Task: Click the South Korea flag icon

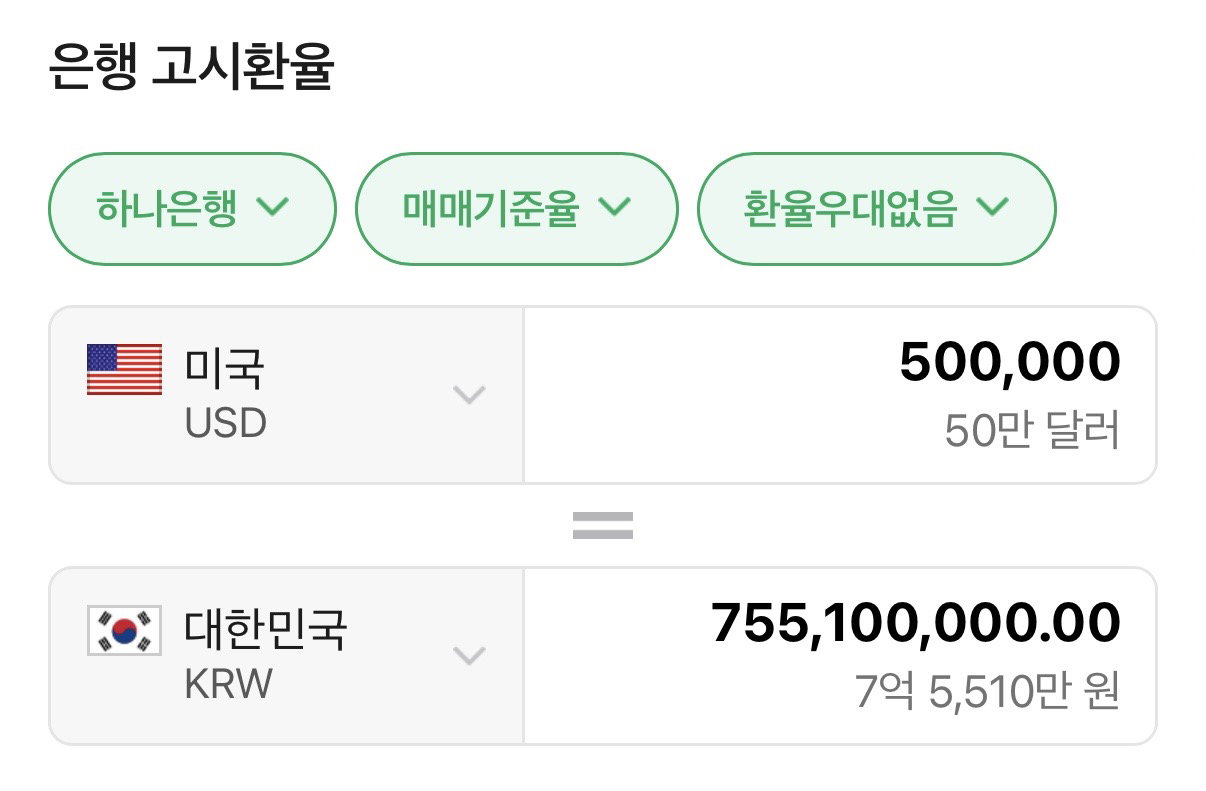Action: [x=124, y=631]
